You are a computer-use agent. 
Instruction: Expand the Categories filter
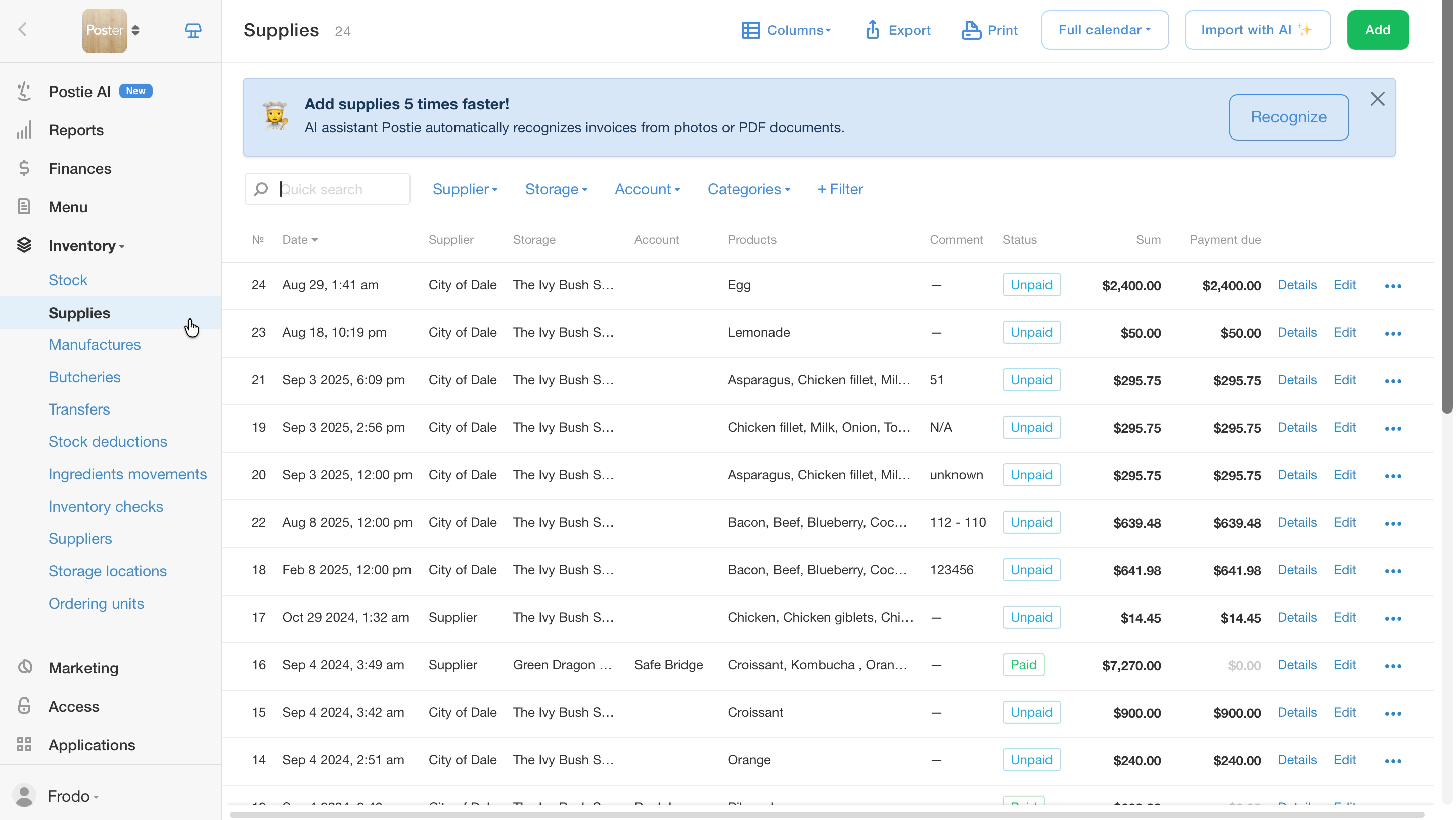click(x=749, y=189)
